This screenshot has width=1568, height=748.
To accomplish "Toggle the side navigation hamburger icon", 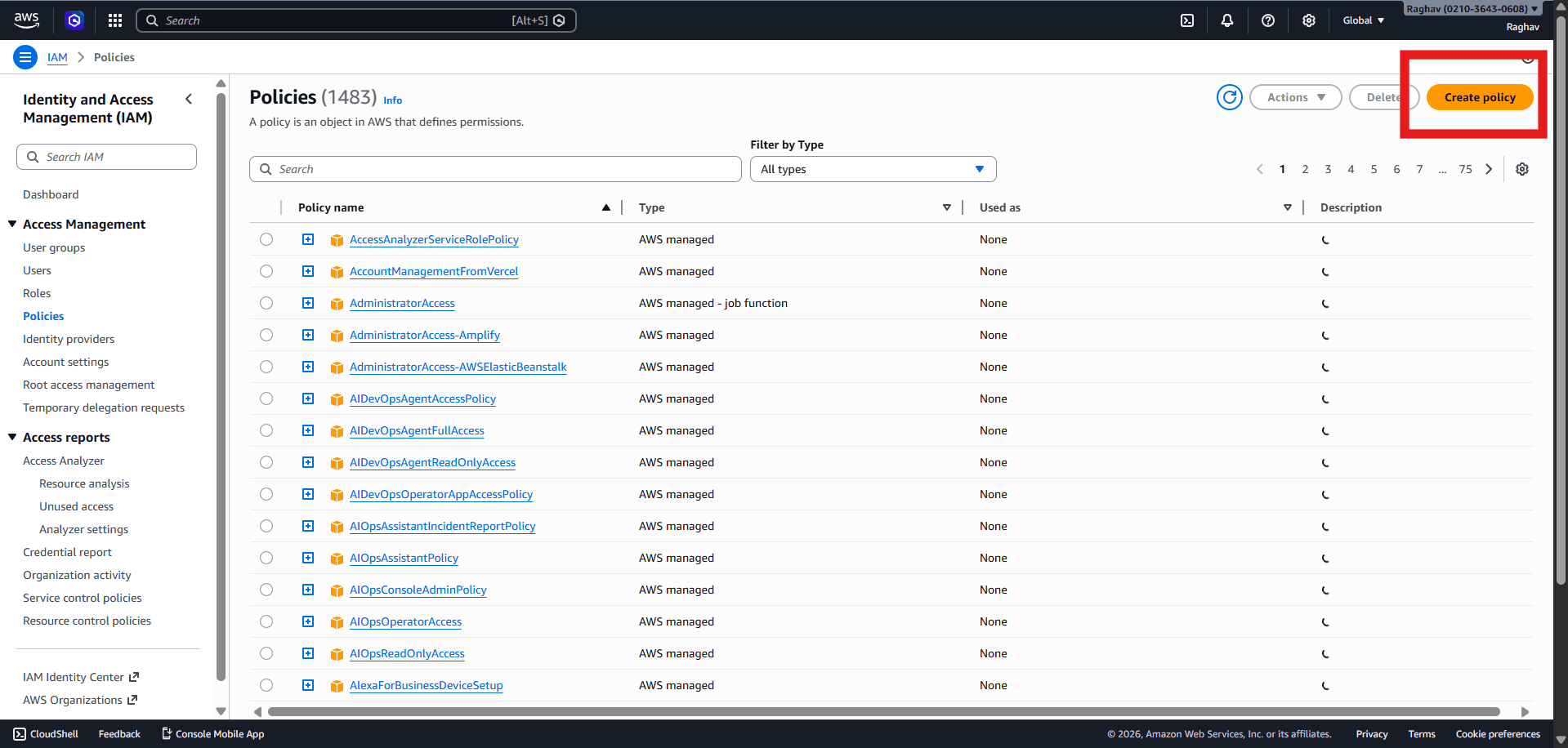I will (x=25, y=57).
